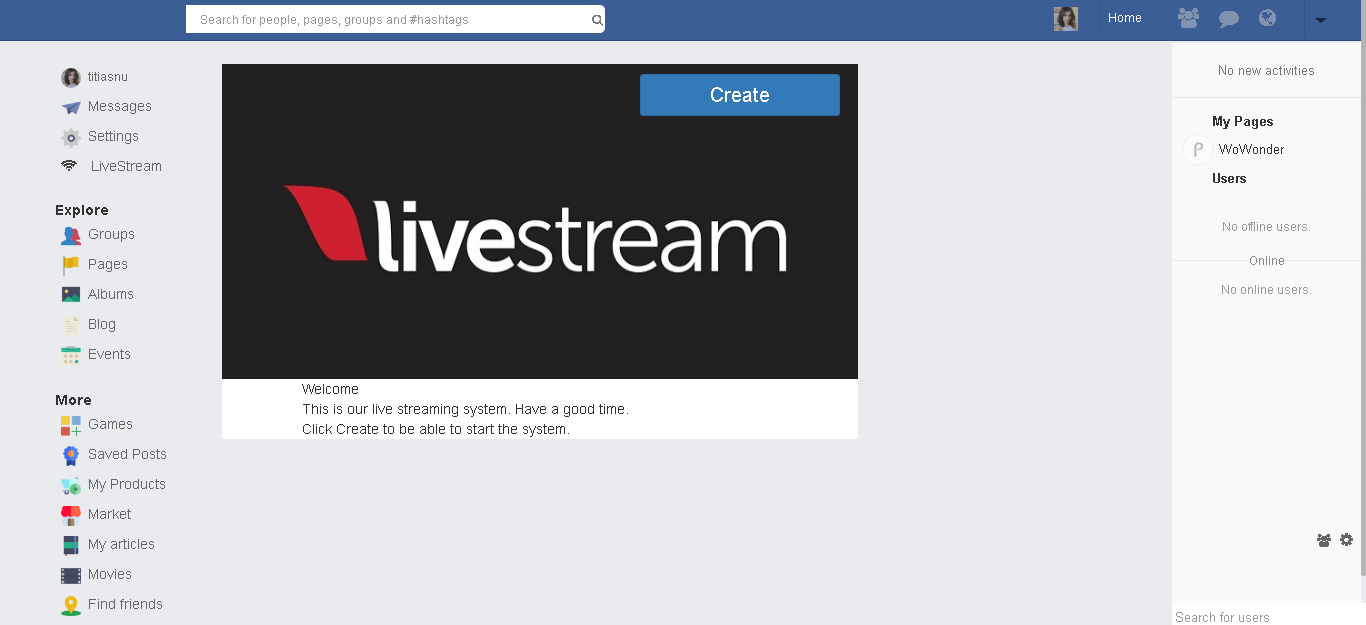Click the Market storefront icon
This screenshot has width=1366, height=625.
coord(70,515)
